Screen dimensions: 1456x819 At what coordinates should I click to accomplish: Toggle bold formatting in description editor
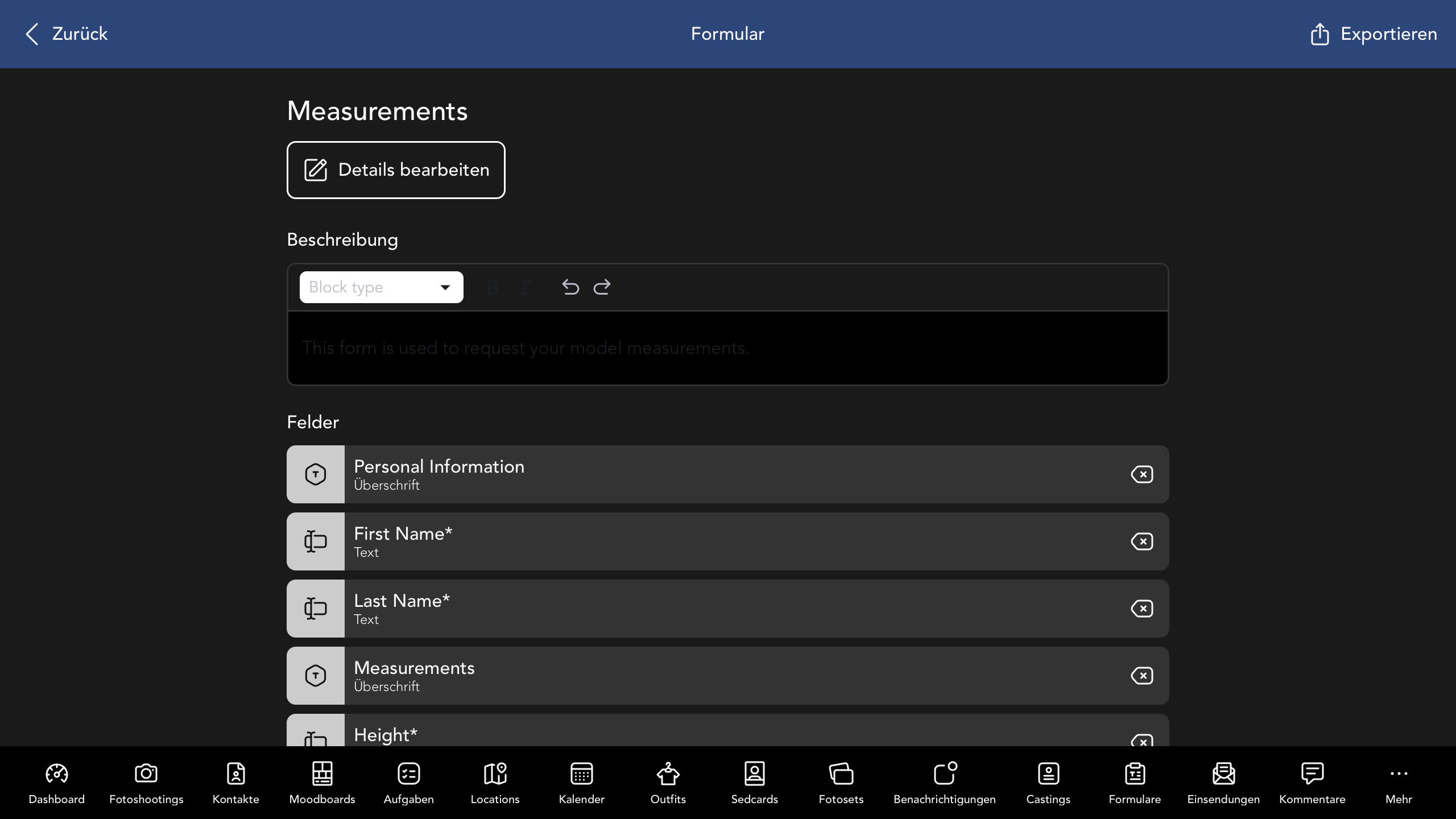click(493, 287)
